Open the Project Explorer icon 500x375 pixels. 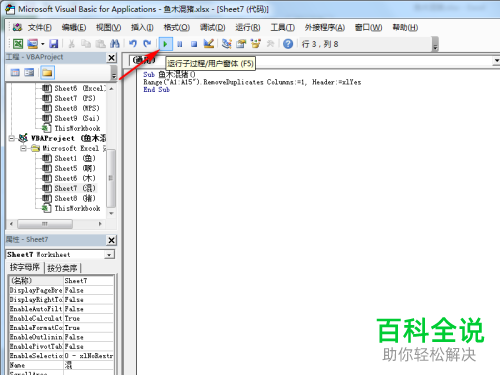pyautogui.click(x=227, y=44)
